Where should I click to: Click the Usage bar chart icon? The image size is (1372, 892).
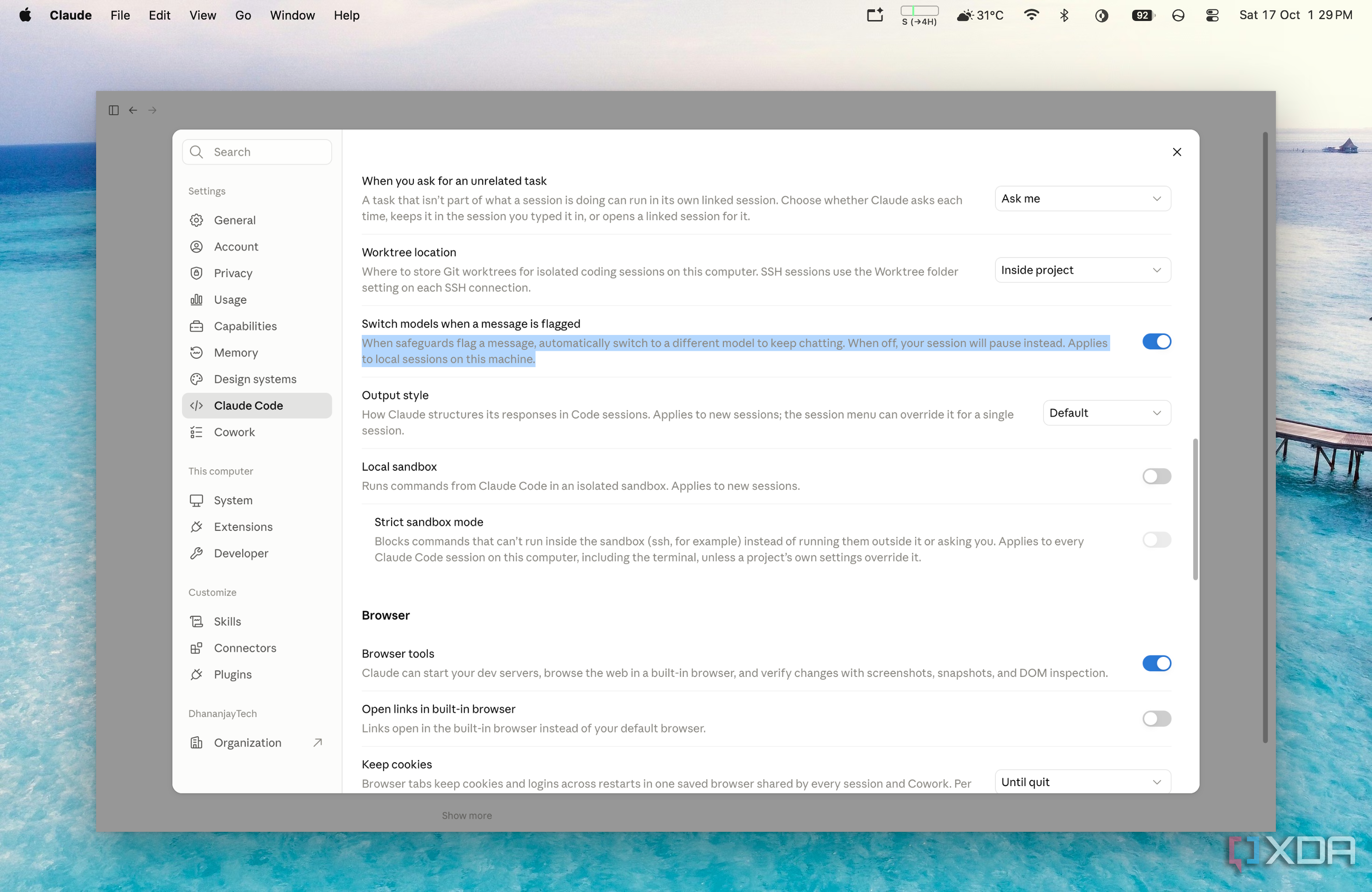[196, 300]
